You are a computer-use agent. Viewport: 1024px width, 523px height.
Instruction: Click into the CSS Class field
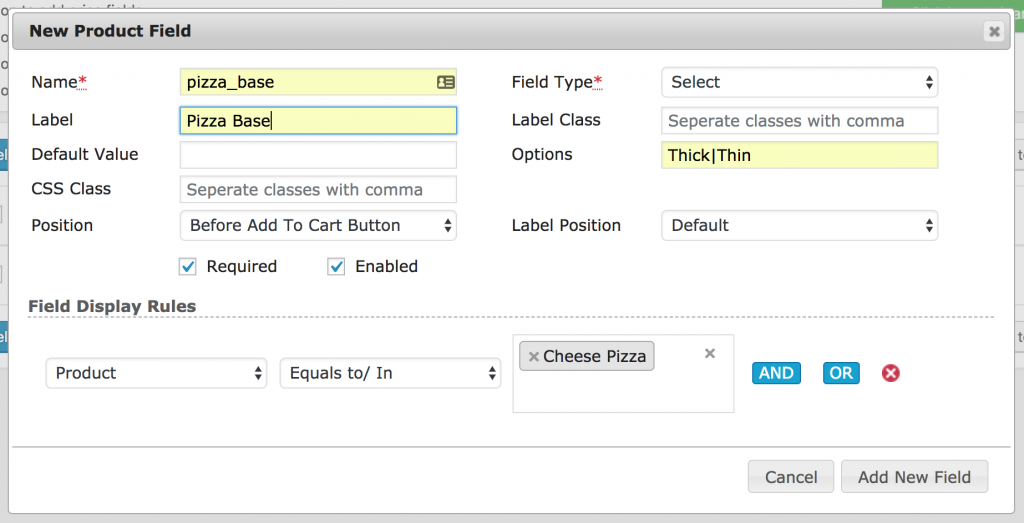pos(318,189)
